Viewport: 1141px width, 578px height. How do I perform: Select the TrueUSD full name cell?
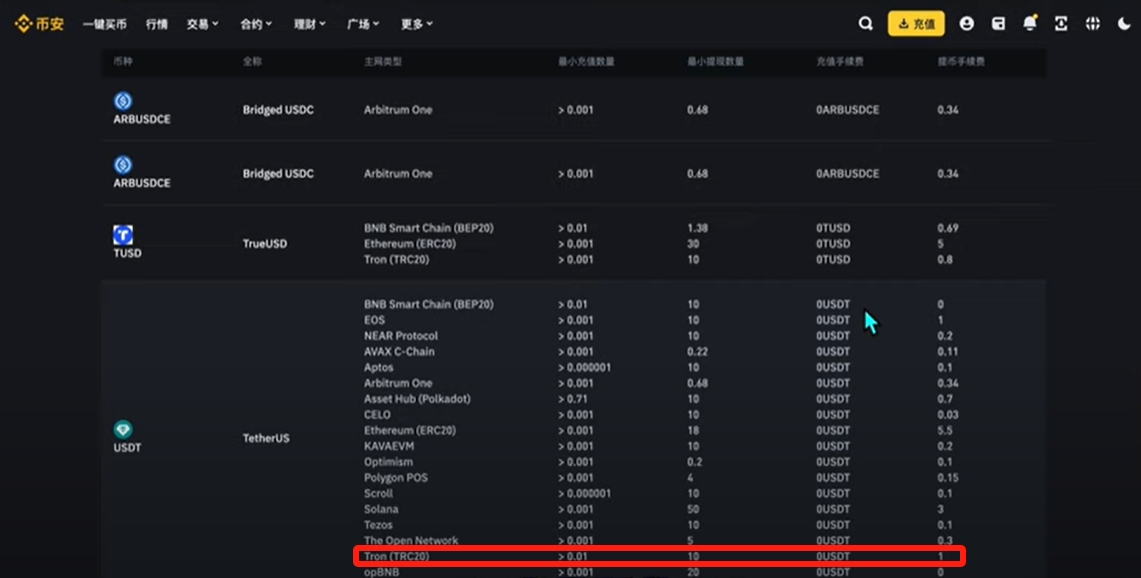click(x=265, y=243)
